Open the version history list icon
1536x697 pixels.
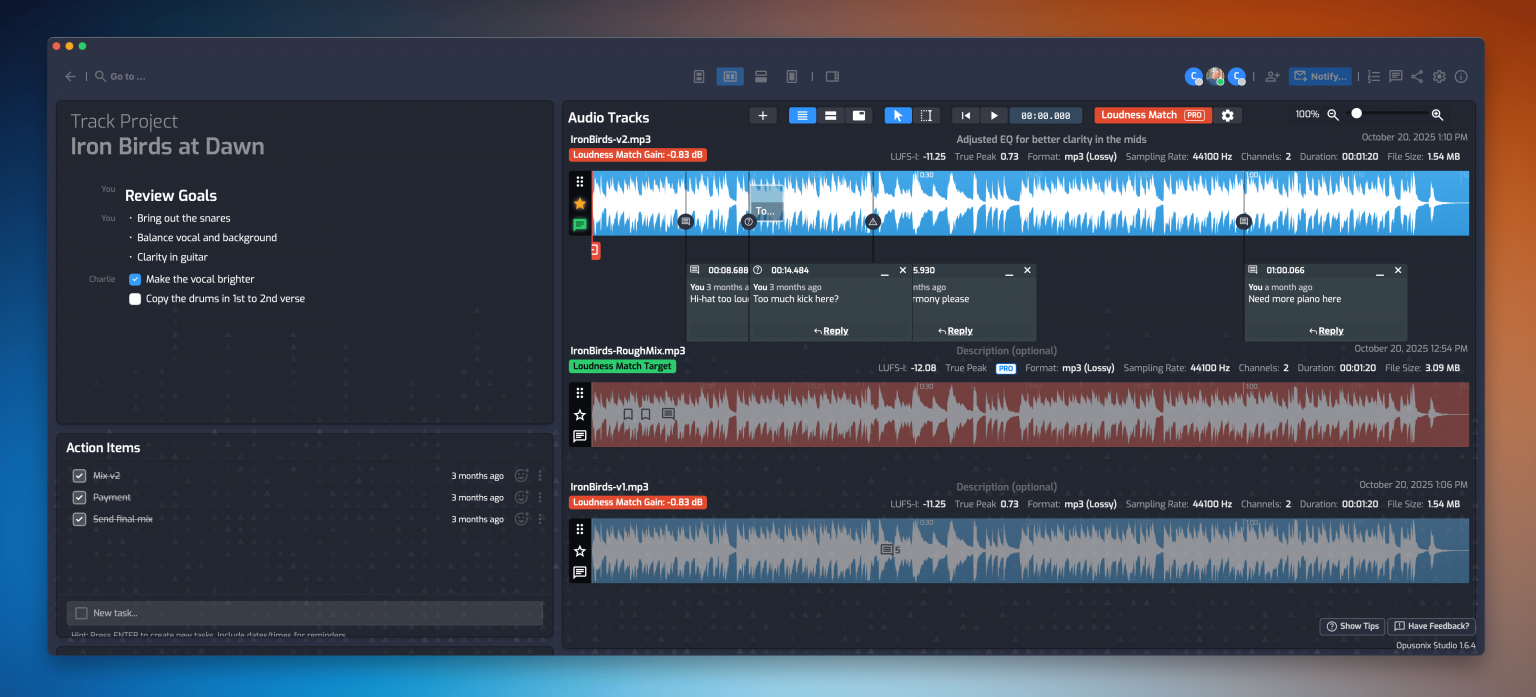[x=1373, y=76]
